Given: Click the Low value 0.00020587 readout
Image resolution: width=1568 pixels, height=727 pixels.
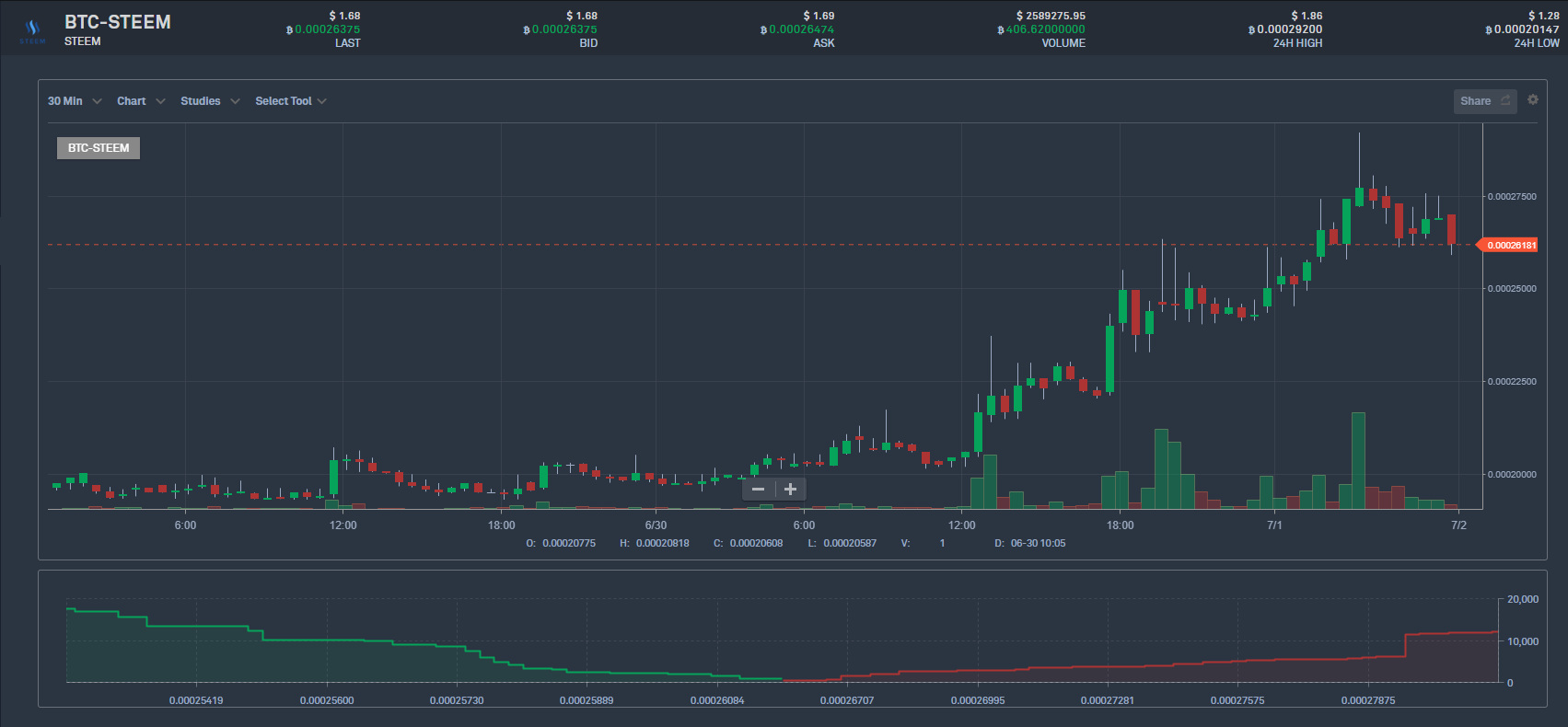Looking at the screenshot, I should [x=850, y=543].
